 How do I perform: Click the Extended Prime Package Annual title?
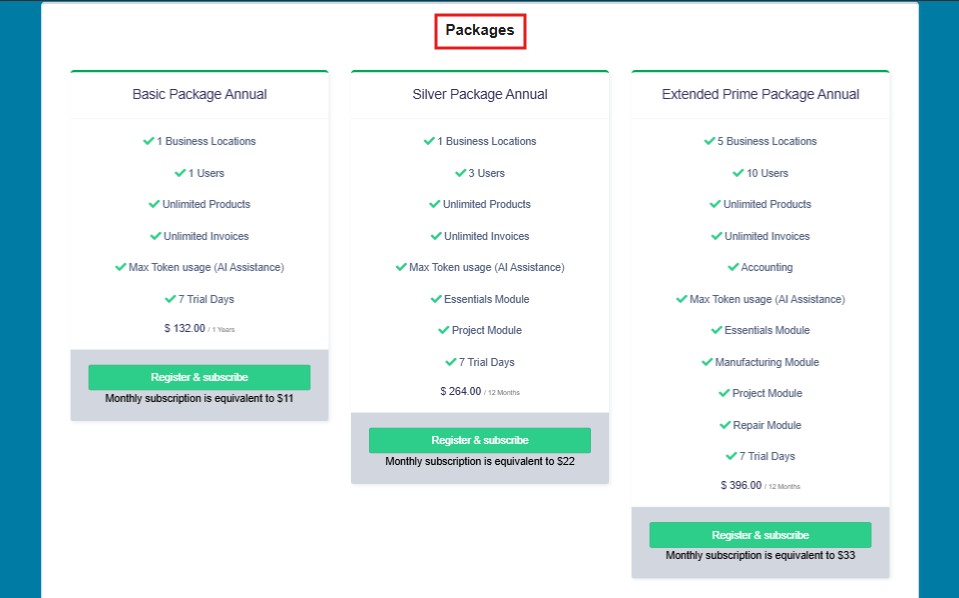click(760, 94)
